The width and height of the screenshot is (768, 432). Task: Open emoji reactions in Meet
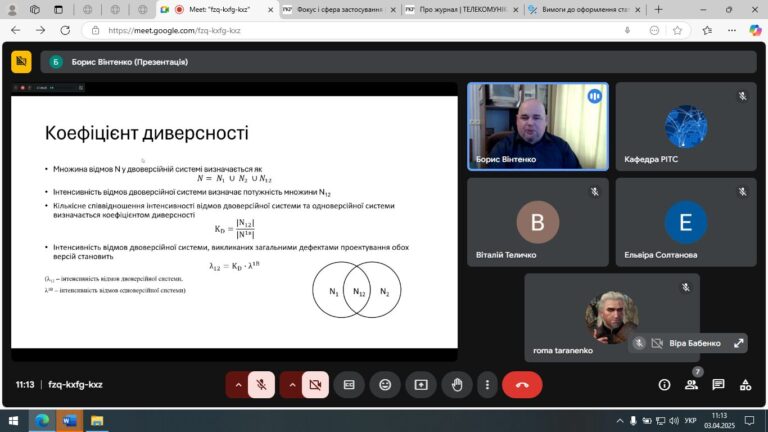[385, 384]
